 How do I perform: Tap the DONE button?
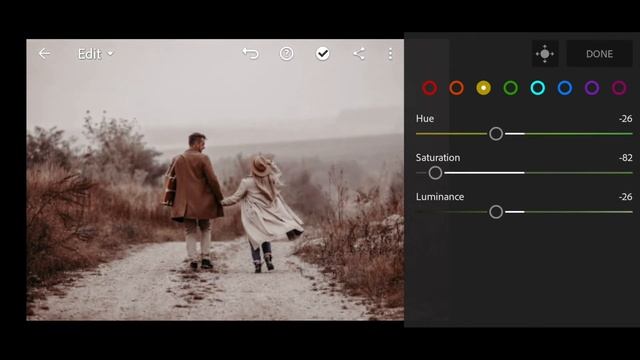(599, 54)
